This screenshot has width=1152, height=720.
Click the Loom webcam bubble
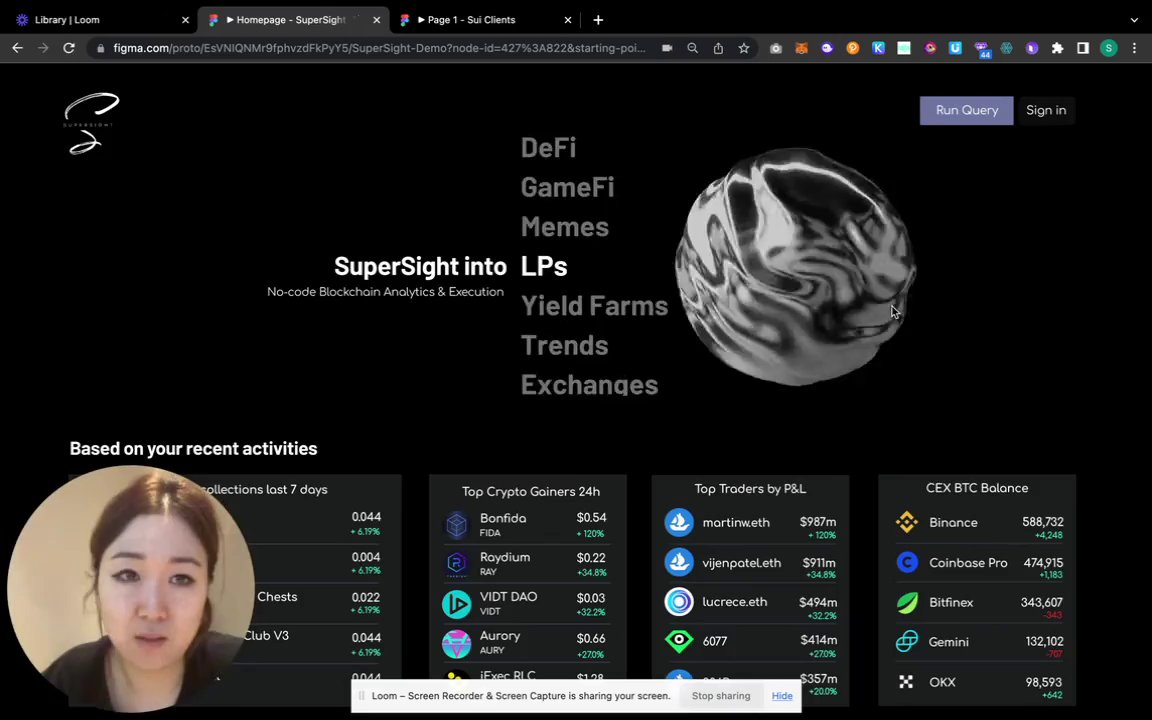coord(131,588)
